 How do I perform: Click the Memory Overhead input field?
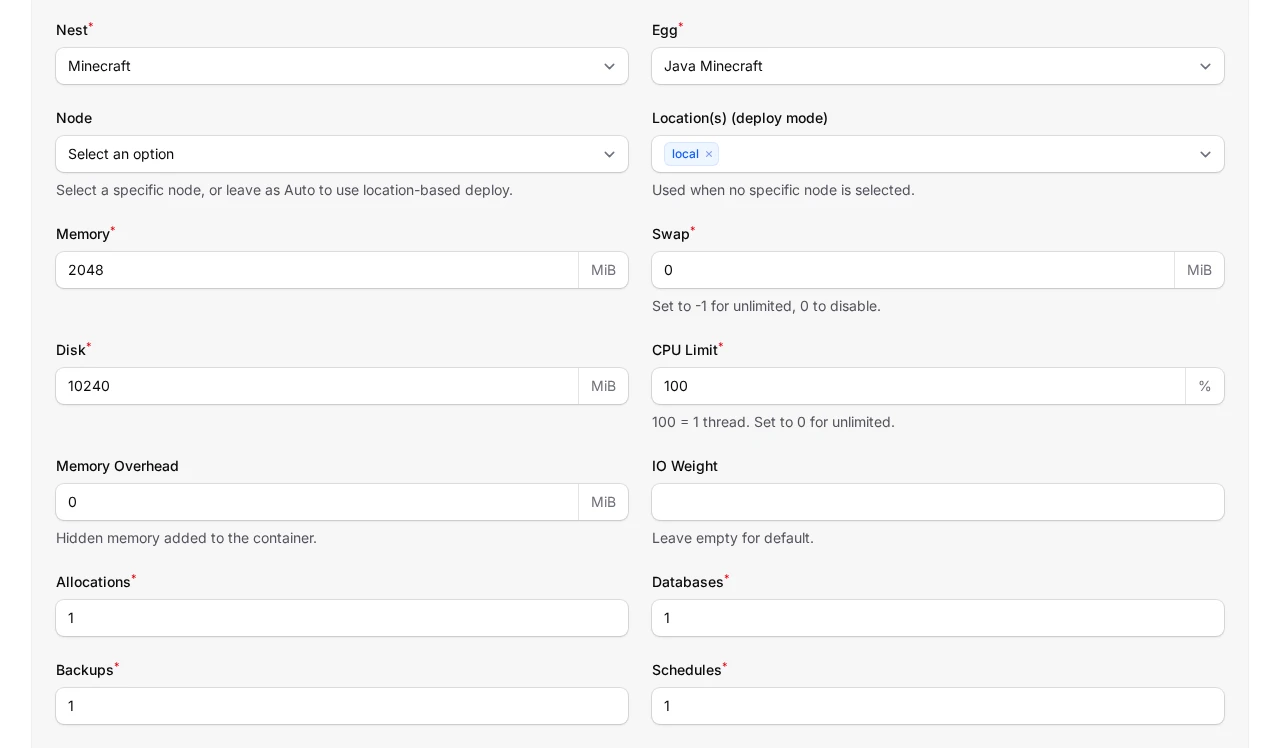(x=317, y=502)
